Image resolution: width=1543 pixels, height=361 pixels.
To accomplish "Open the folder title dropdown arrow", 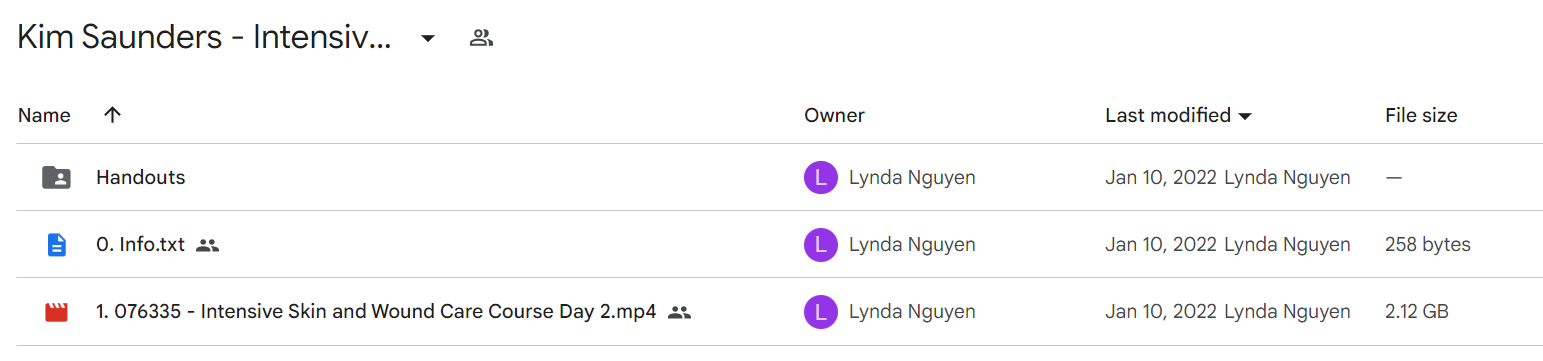I will [x=428, y=39].
